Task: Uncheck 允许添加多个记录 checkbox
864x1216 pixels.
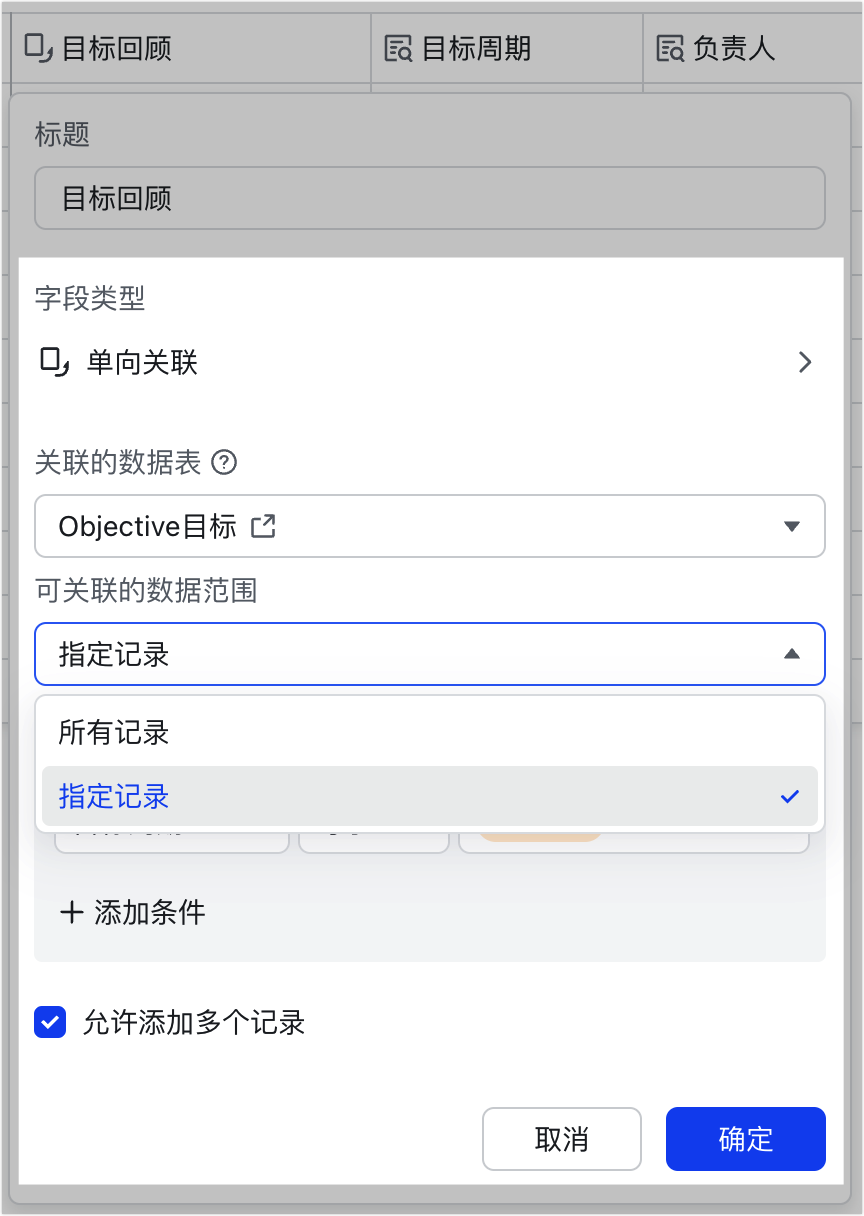Action: tap(50, 1022)
